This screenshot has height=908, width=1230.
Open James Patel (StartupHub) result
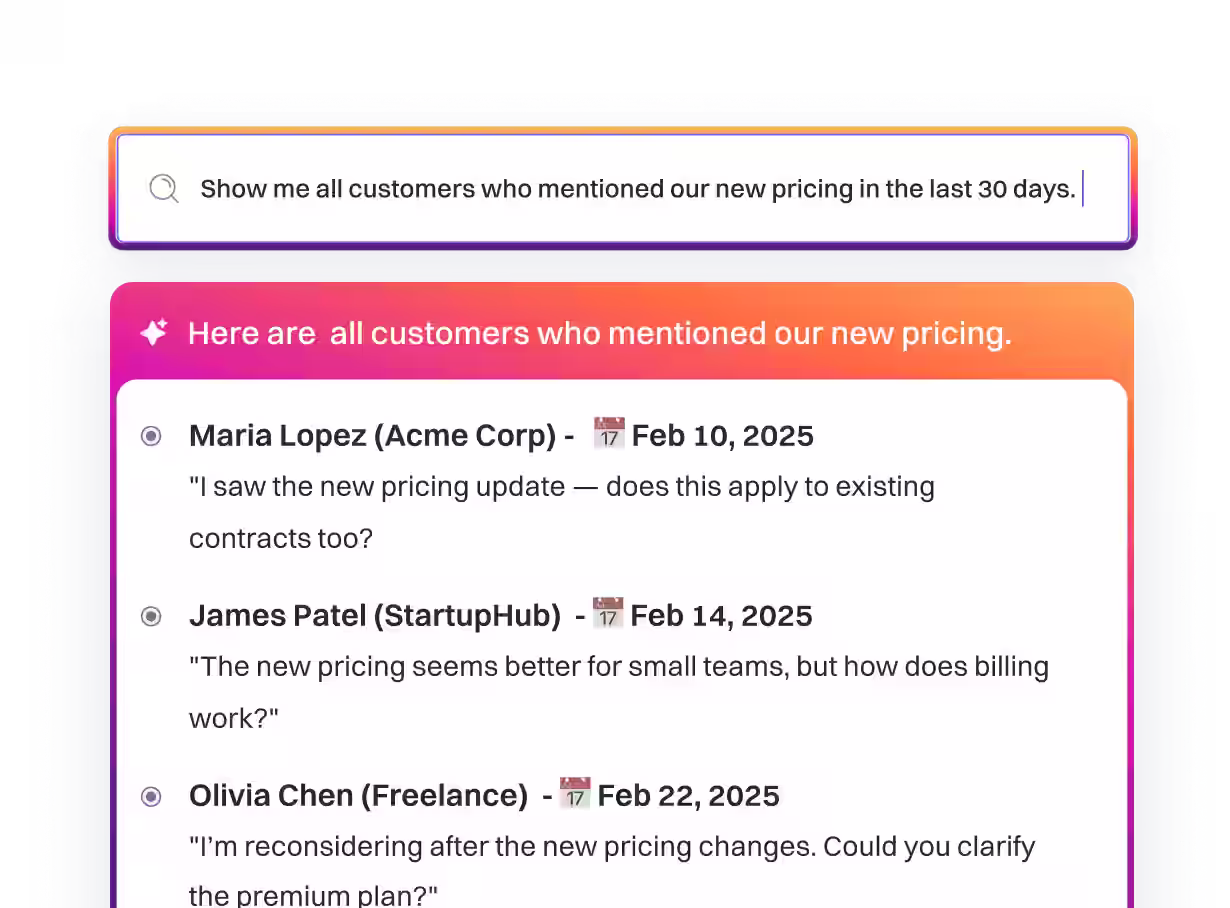point(375,616)
